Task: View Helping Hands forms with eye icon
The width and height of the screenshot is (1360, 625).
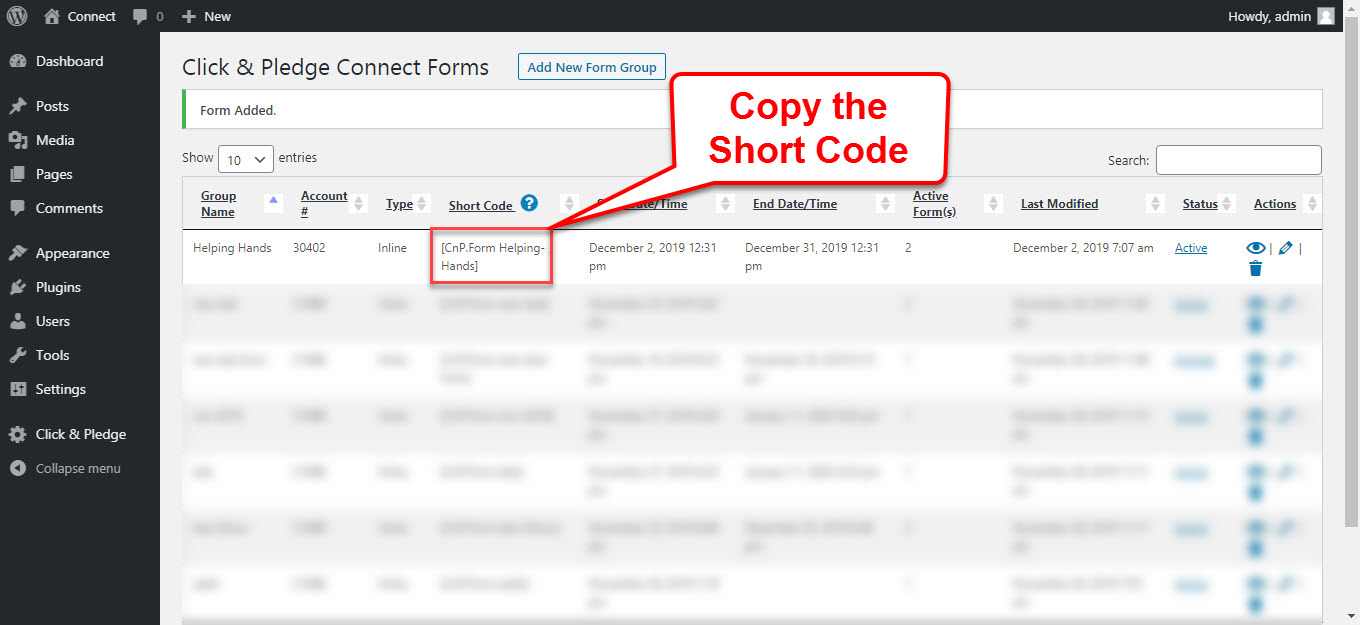Action: pyautogui.click(x=1256, y=248)
